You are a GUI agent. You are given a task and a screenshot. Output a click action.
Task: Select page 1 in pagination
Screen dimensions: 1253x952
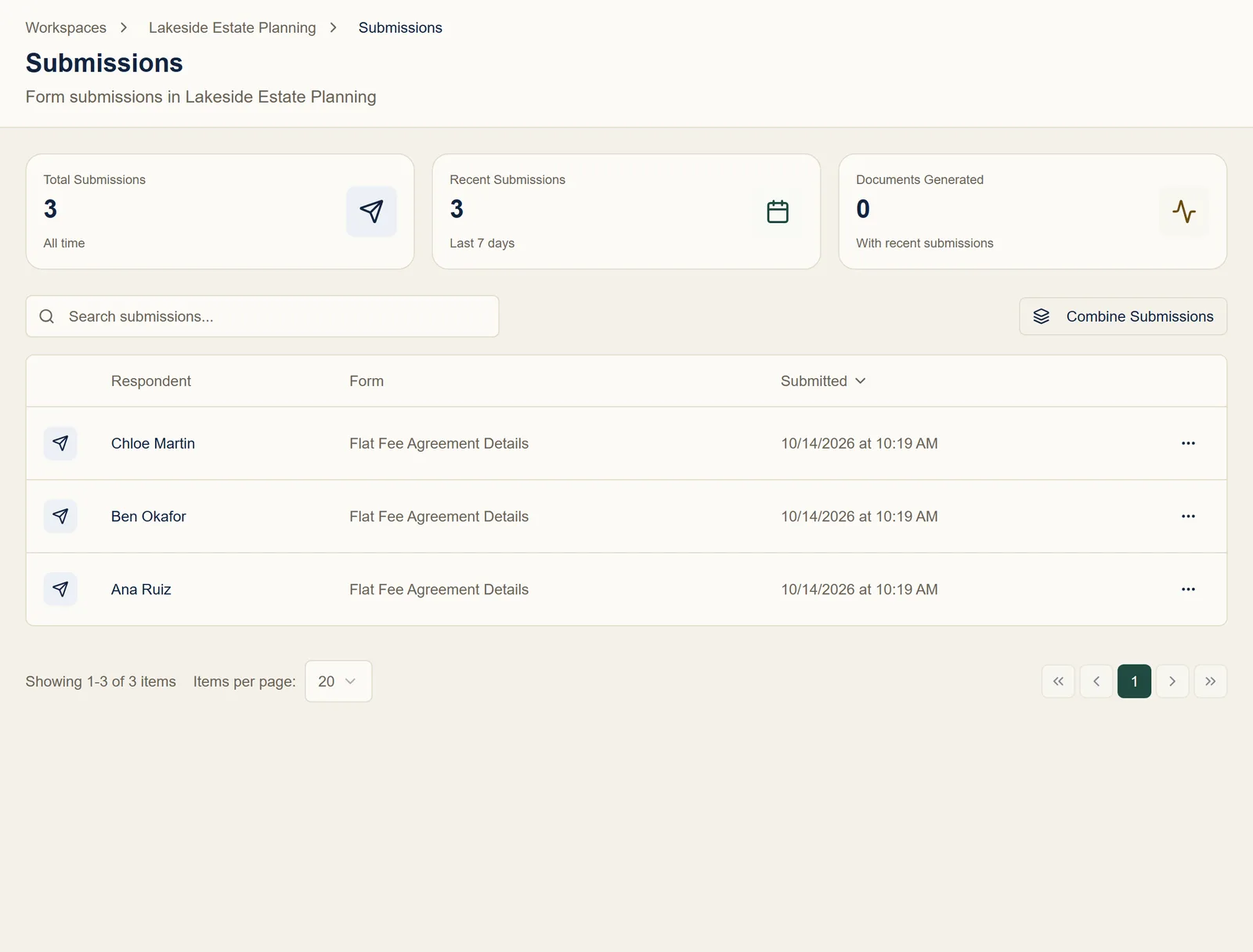[x=1134, y=681]
